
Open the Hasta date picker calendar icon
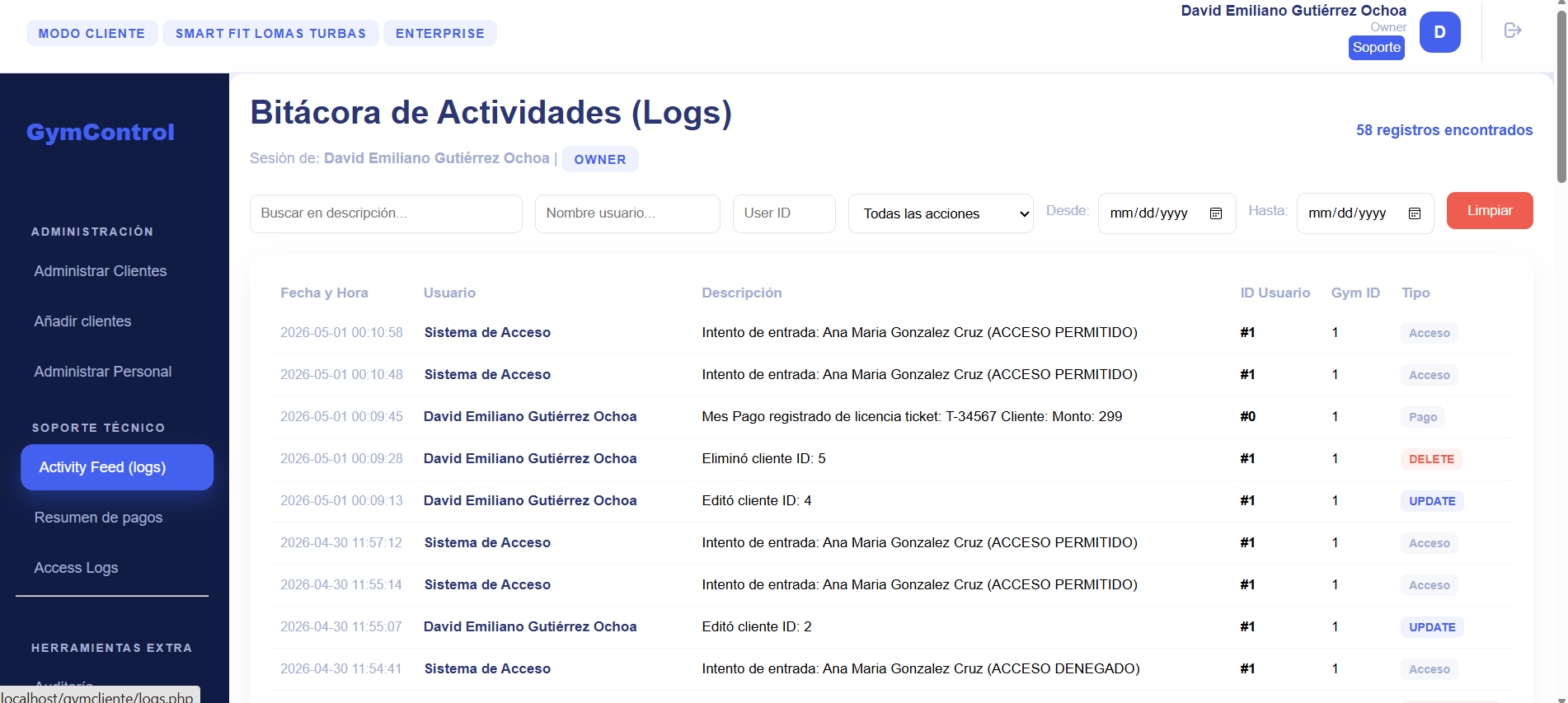1414,213
